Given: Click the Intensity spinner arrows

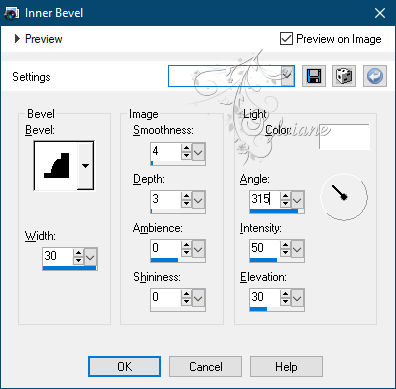Looking at the screenshot, I should click(x=285, y=249).
